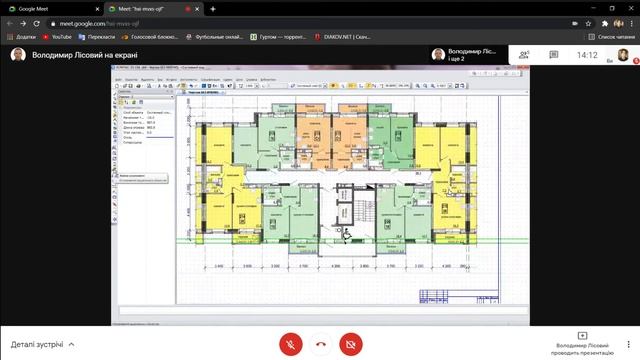640x360 pixels.
Task: Open the Meet chat panel
Action: tap(553, 55)
